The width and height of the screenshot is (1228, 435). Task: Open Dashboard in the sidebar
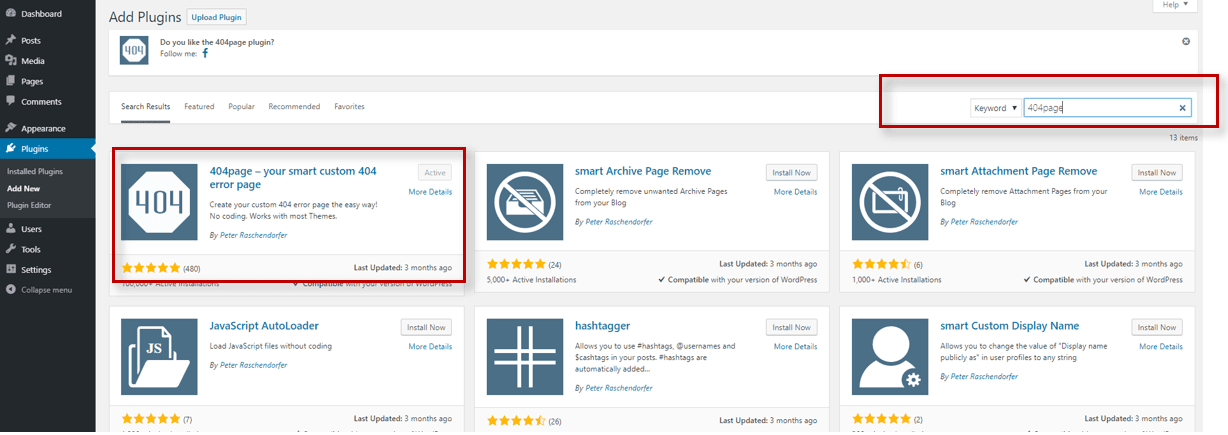(x=41, y=14)
